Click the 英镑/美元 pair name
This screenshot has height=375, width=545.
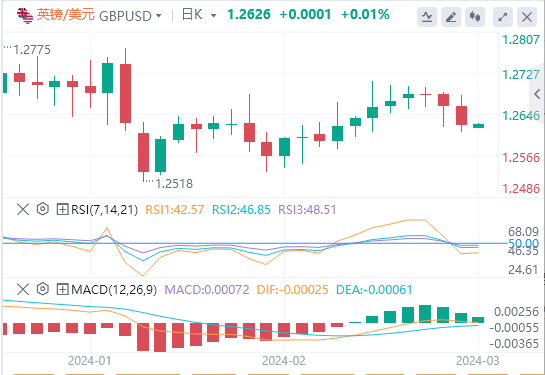[66, 15]
